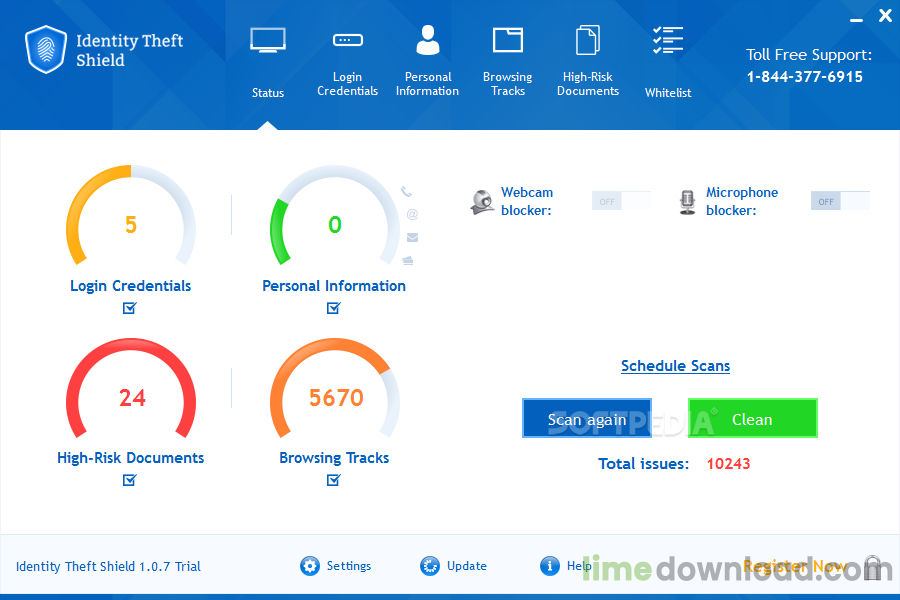Click the Settings gear icon
The height and width of the screenshot is (600, 900).
click(310, 566)
